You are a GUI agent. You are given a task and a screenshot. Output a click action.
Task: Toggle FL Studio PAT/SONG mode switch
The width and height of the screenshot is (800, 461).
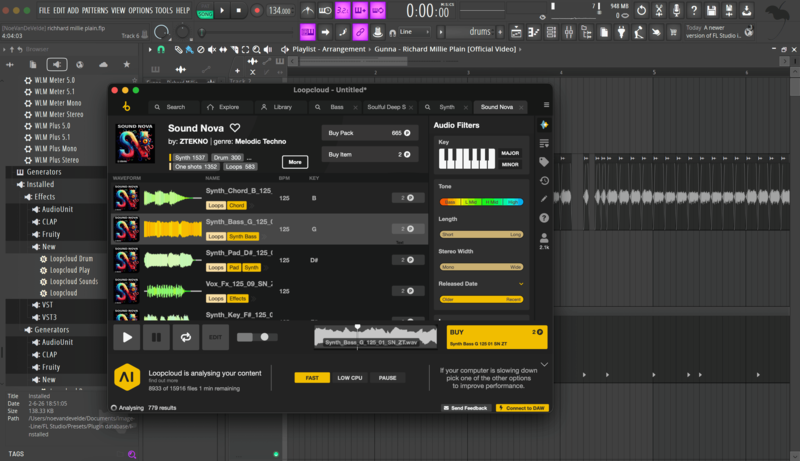(205, 11)
